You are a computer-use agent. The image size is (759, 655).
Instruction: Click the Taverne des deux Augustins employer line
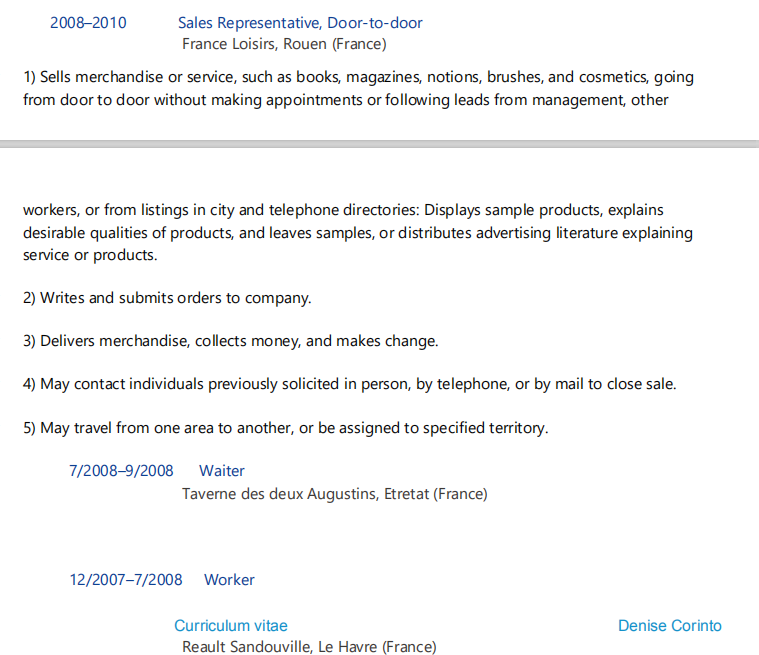334,494
